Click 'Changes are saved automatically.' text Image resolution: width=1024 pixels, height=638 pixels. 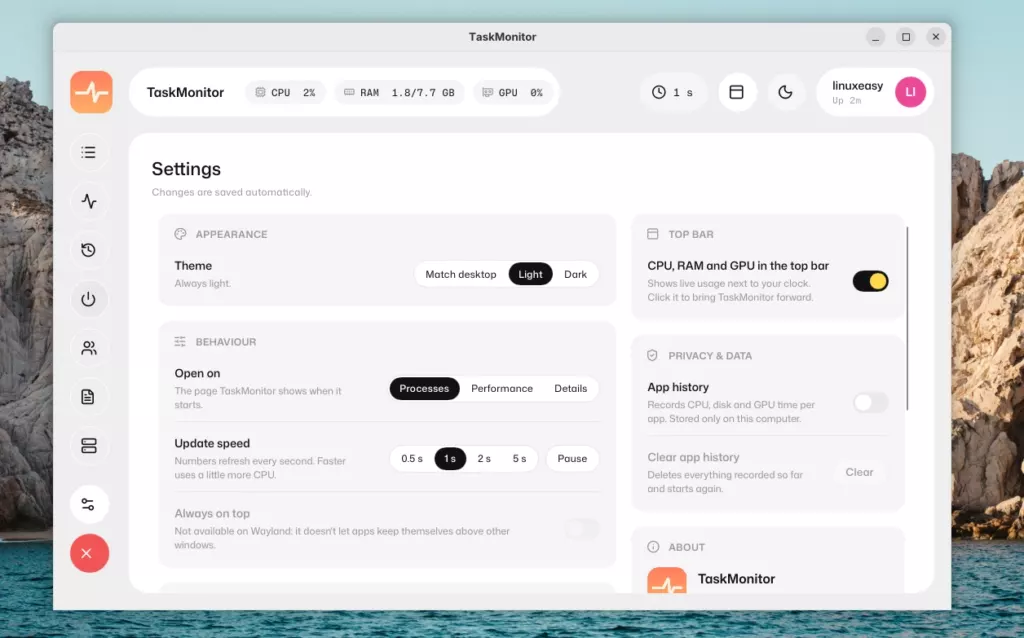coord(231,192)
